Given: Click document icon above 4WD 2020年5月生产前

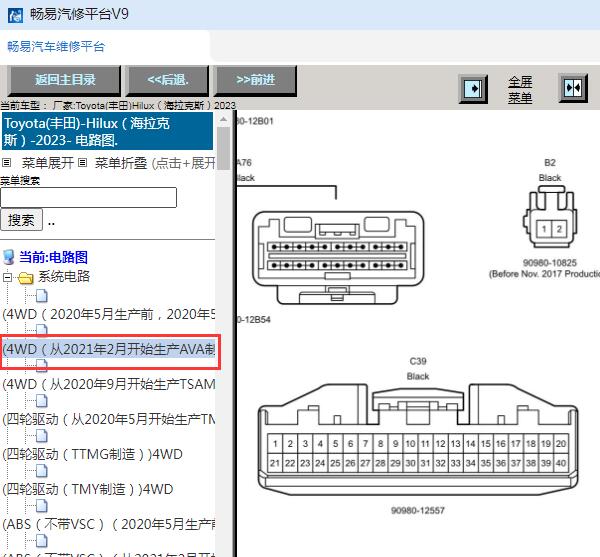Looking at the screenshot, I should click(42, 296).
